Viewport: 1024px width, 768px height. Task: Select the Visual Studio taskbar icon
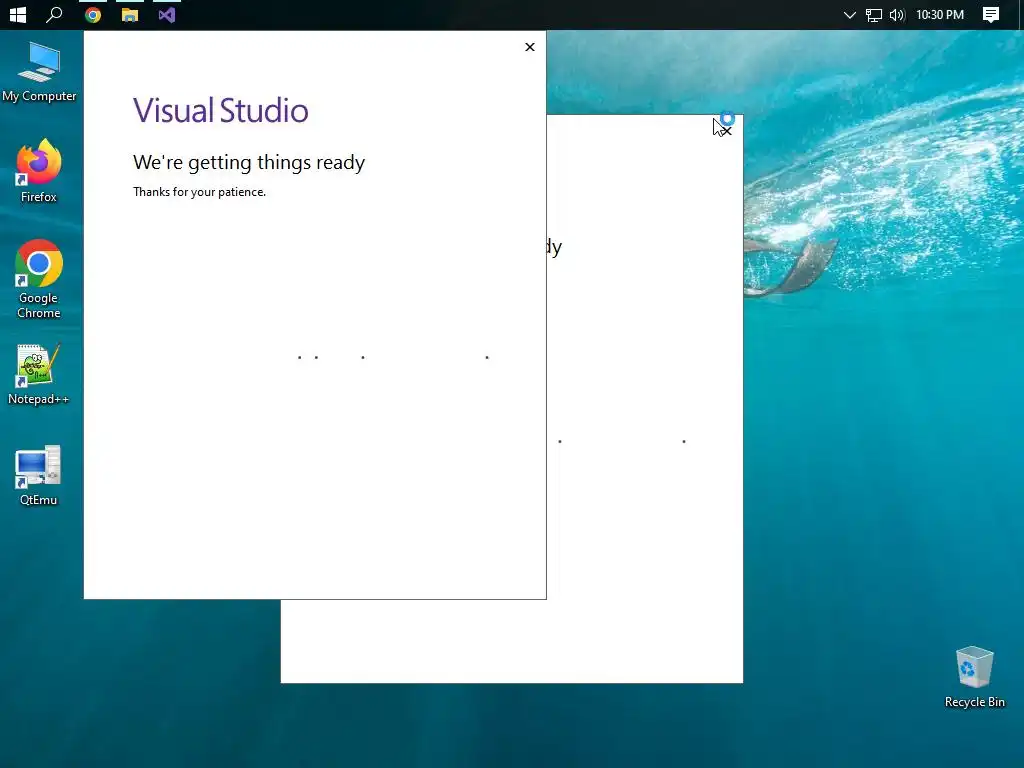(167, 15)
